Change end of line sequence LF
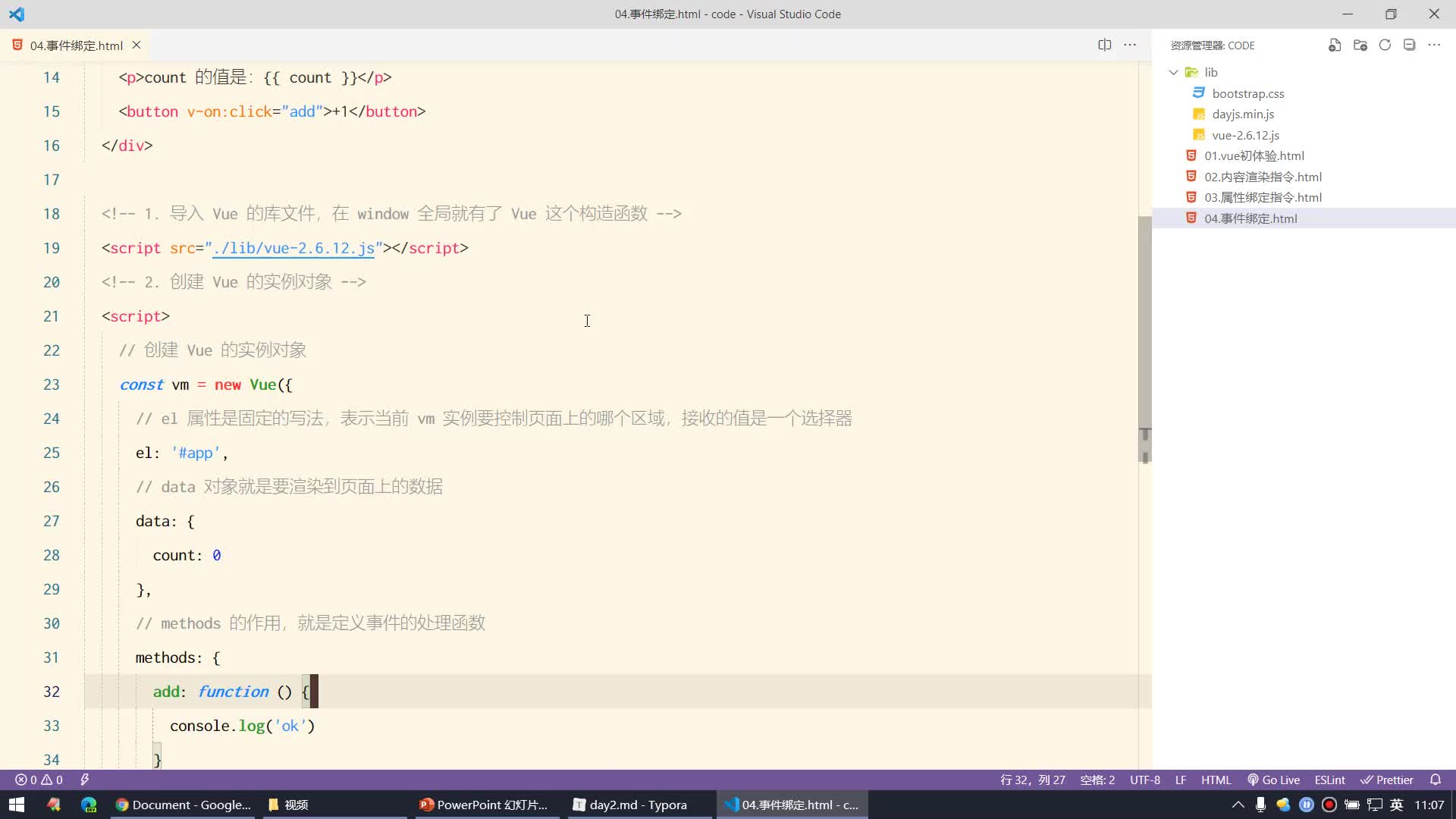The height and width of the screenshot is (819, 1456). click(x=1181, y=780)
